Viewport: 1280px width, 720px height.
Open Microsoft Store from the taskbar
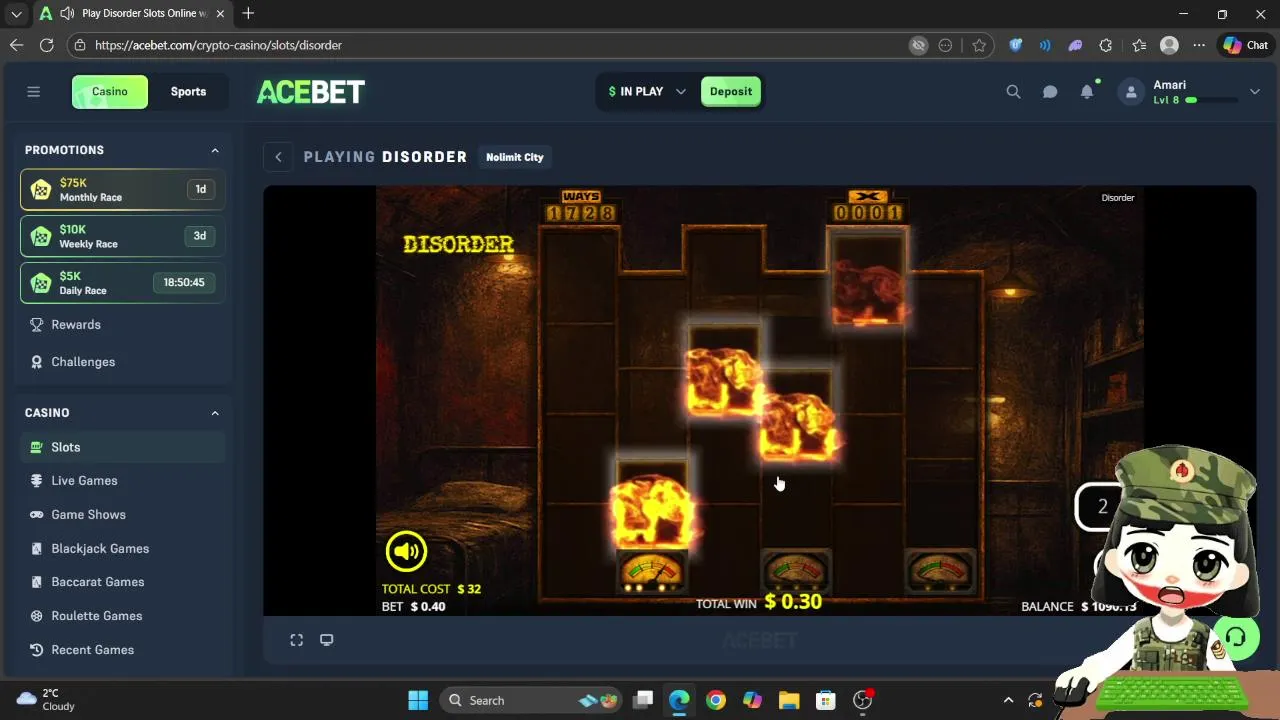coord(825,700)
